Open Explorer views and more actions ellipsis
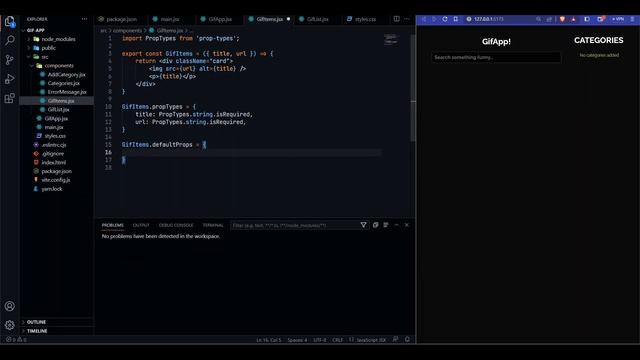Screen dimensions: 640x360 (x=84, y=19)
